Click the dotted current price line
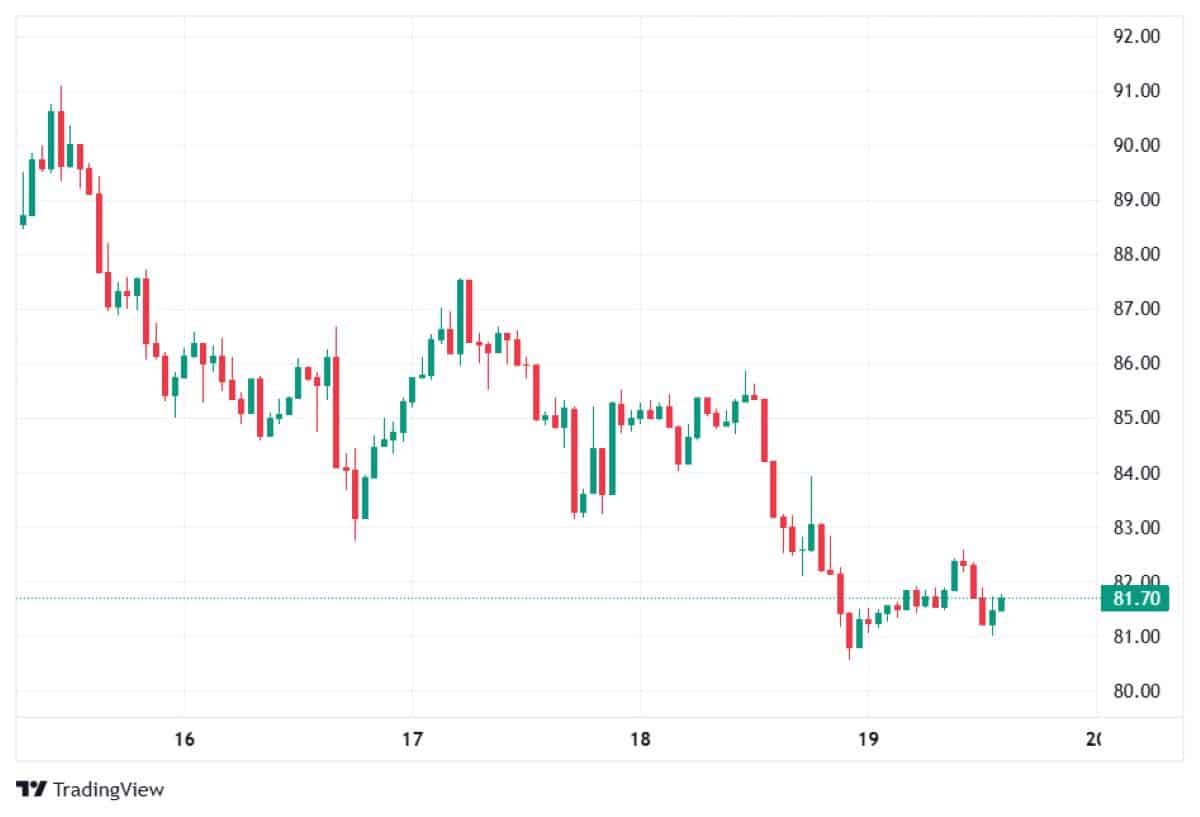Viewport: 1200px width, 817px height. pyautogui.click(x=500, y=598)
